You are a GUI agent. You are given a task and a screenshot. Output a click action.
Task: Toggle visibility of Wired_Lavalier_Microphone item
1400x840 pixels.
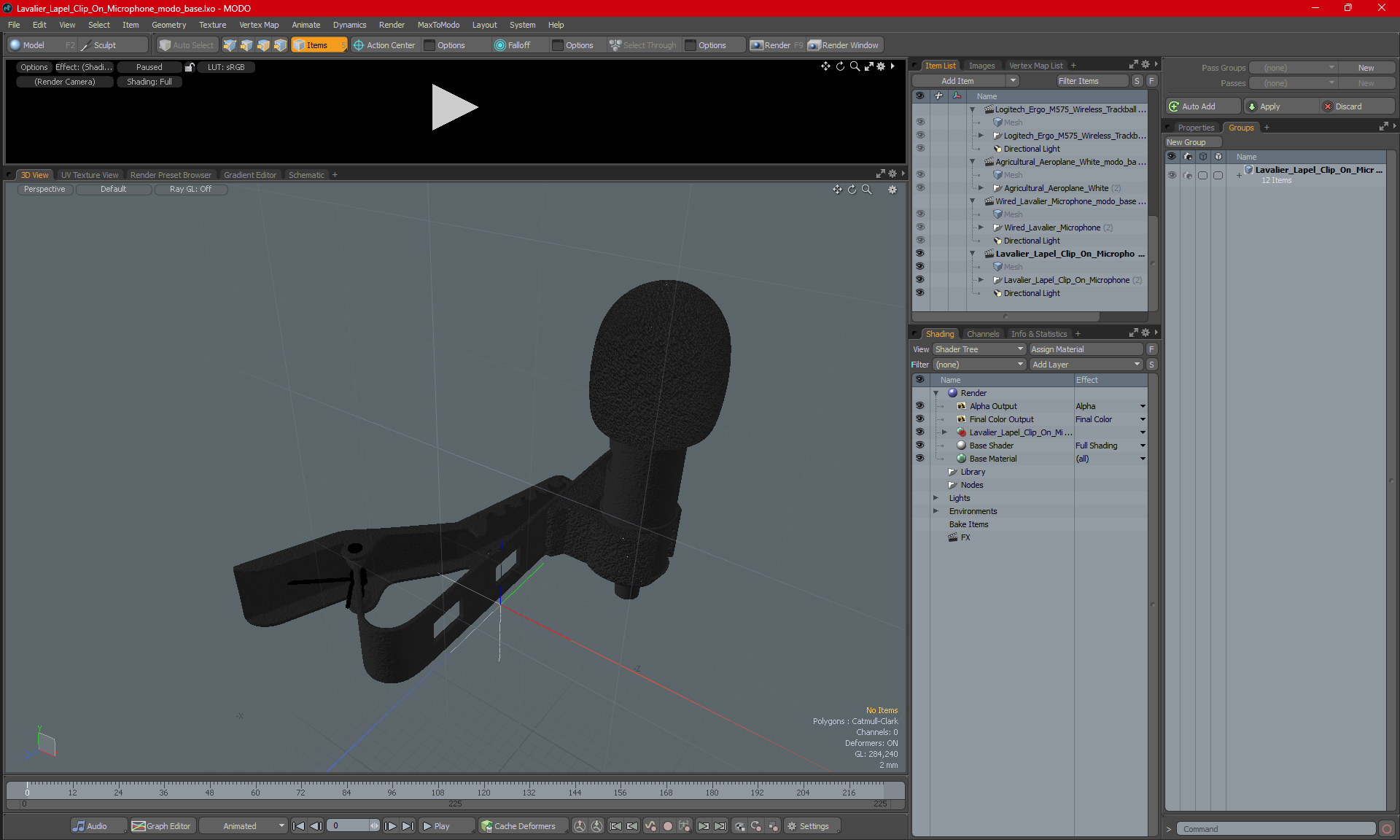pyautogui.click(x=919, y=227)
